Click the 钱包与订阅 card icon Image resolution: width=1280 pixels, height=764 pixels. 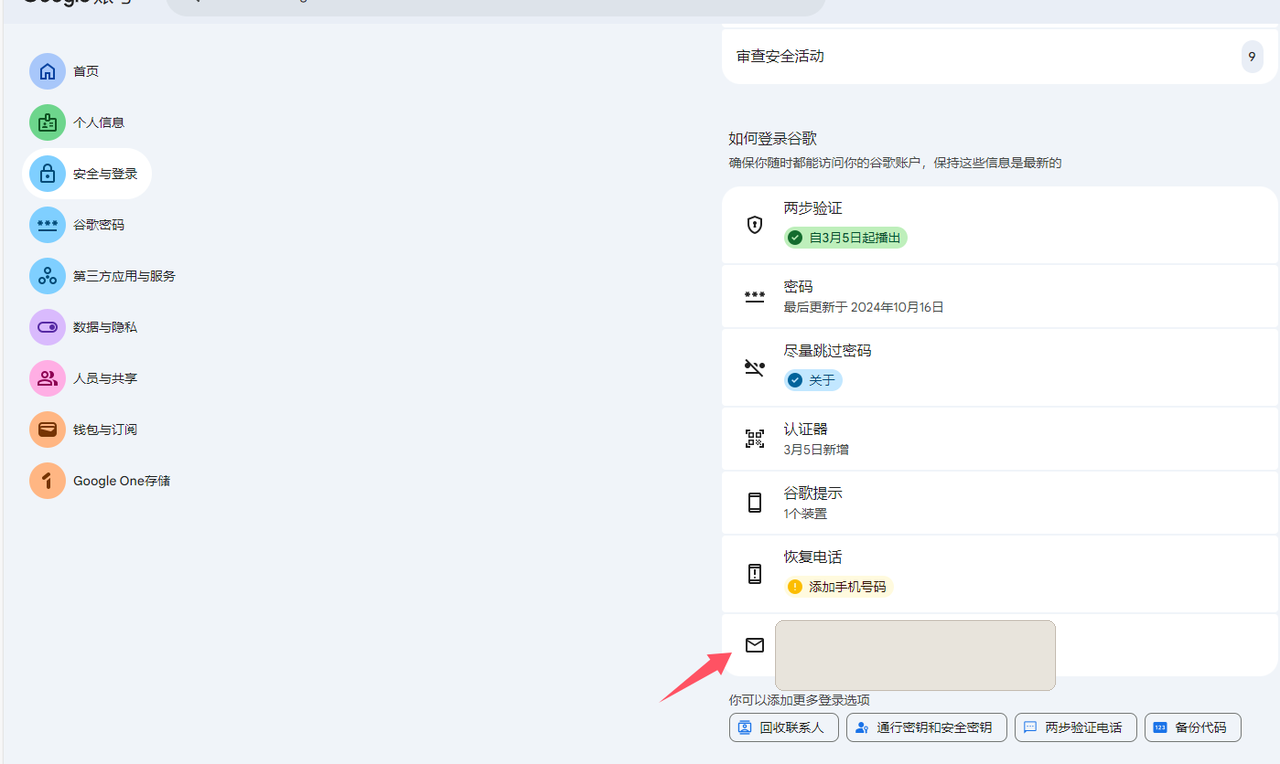(47, 429)
